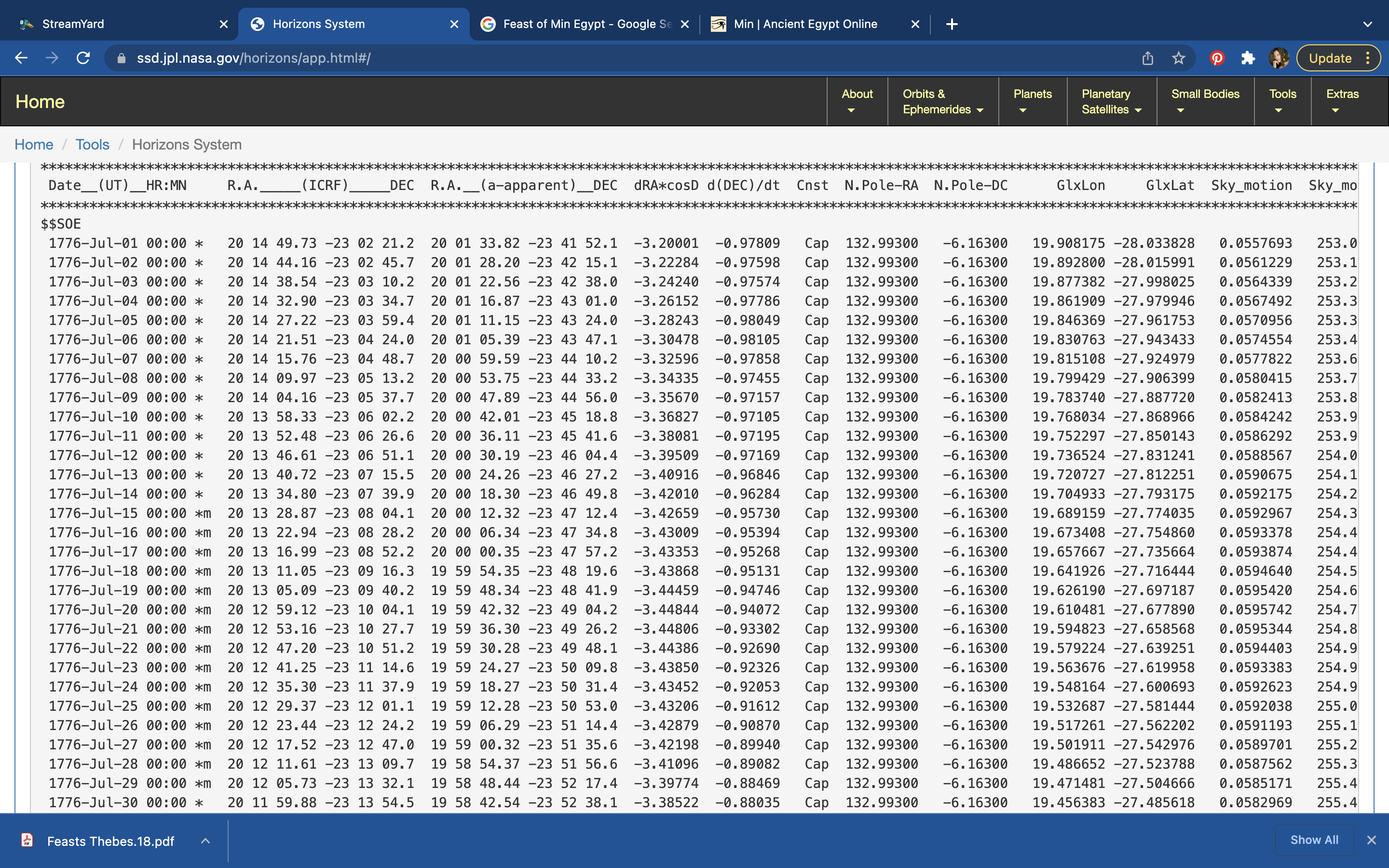This screenshot has width=1389, height=868.
Task: Open the extensions puzzle menu
Action: pos(1248,58)
